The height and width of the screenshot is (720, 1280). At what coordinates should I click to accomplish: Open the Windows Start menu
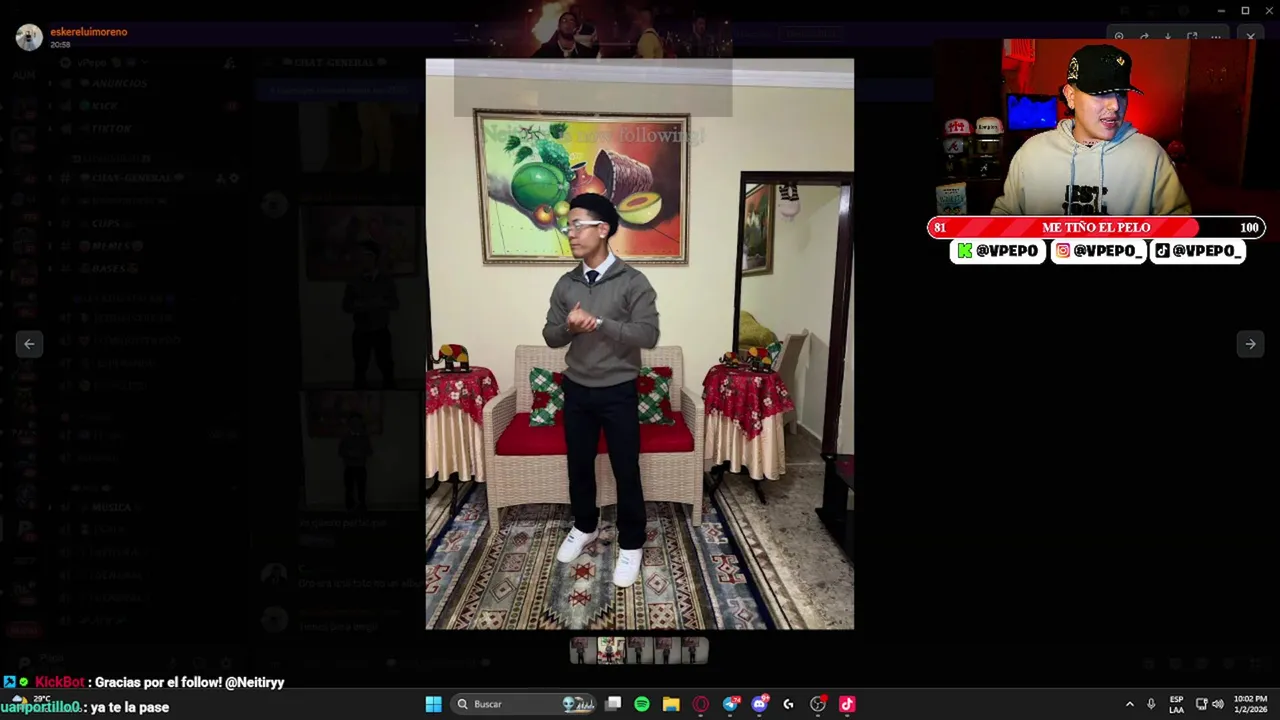click(x=434, y=704)
